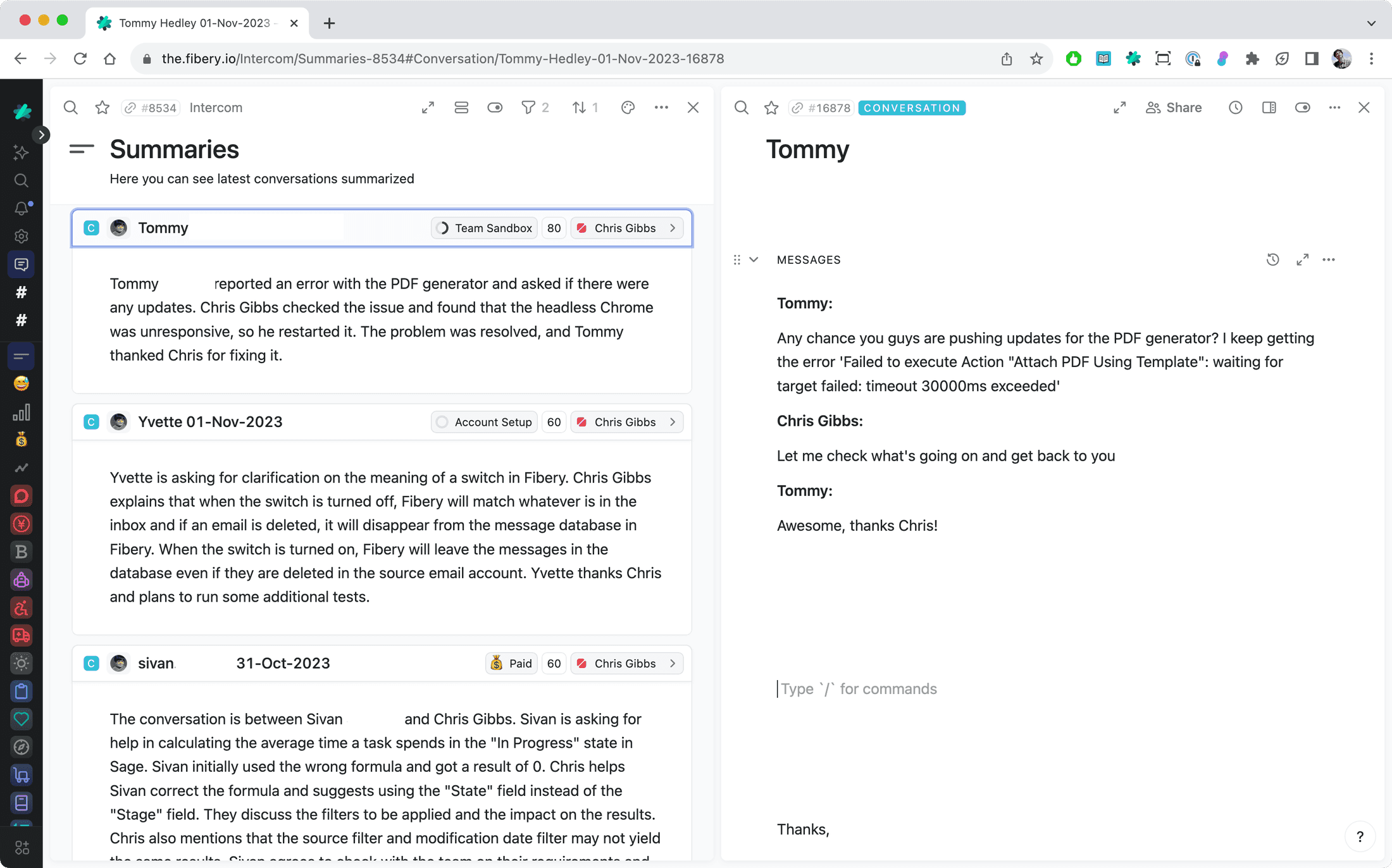Screen dimensions: 1392x868
Task: Star the Tommy conversation as favorite
Action: pos(771,108)
